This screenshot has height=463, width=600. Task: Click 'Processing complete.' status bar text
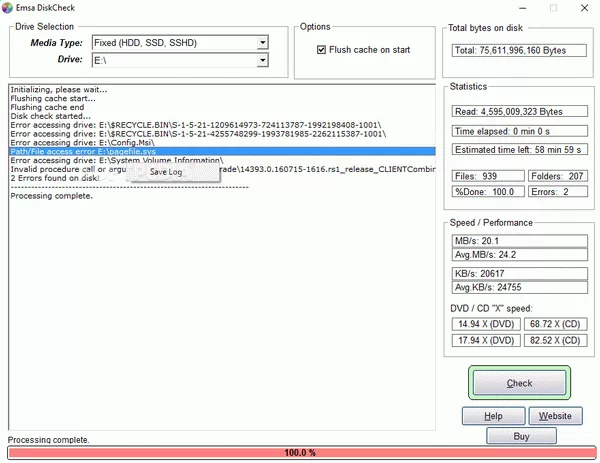click(49, 440)
